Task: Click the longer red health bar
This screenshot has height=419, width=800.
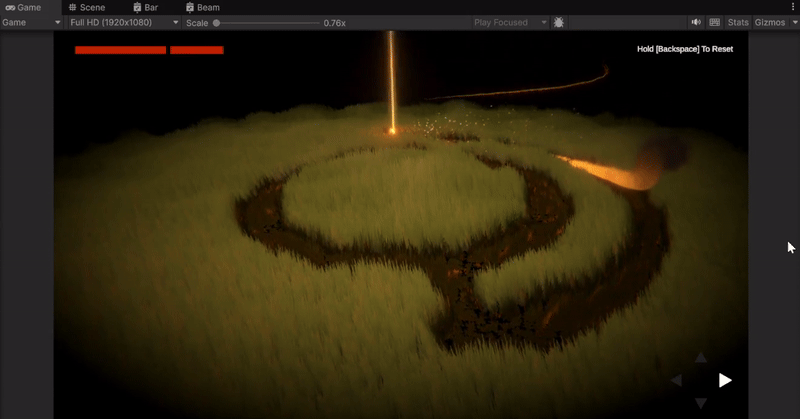Action: 120,50
